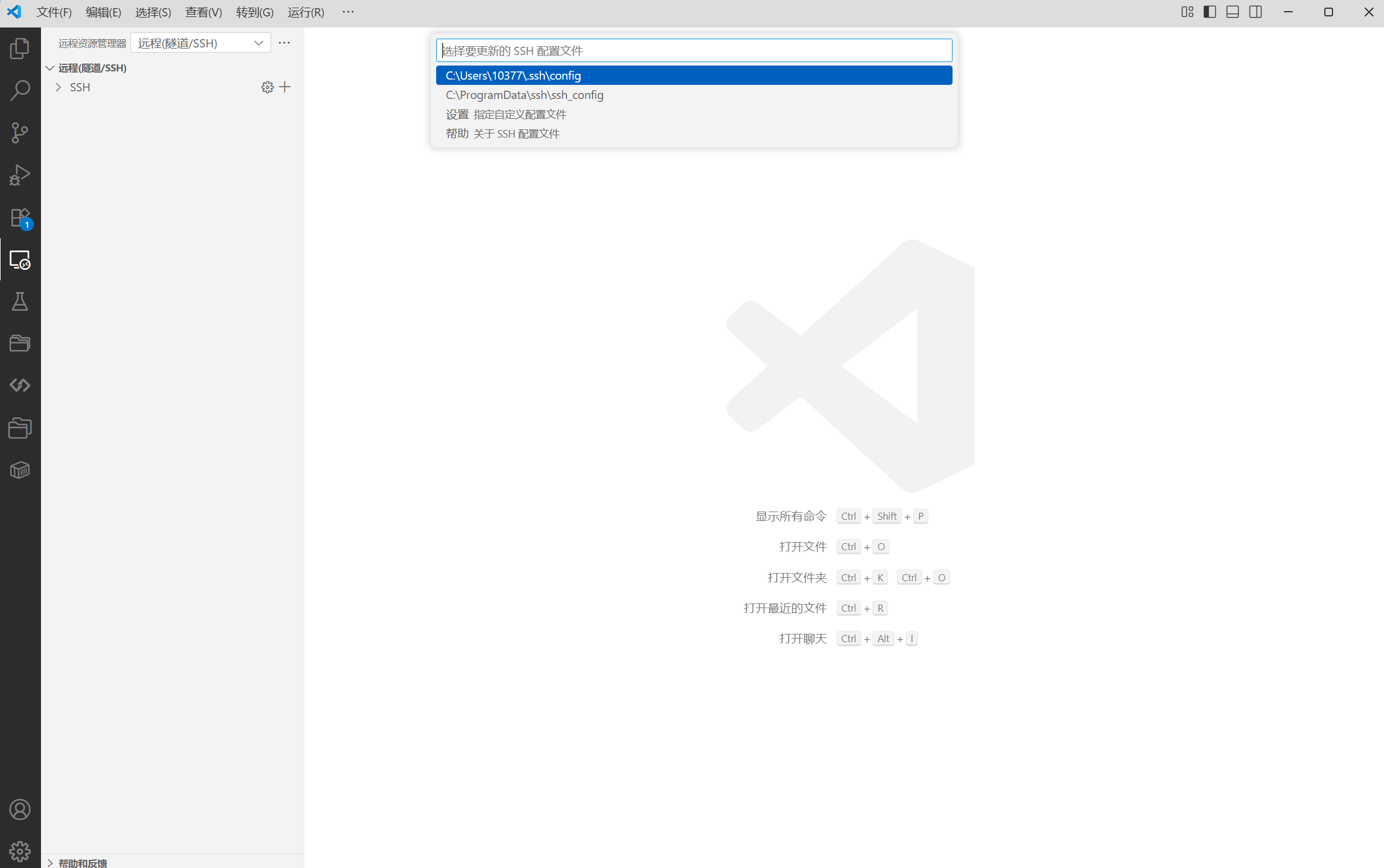Screen dimensions: 1384x868
Task: Toggle the secondary side bar
Action: [x=1255, y=12]
